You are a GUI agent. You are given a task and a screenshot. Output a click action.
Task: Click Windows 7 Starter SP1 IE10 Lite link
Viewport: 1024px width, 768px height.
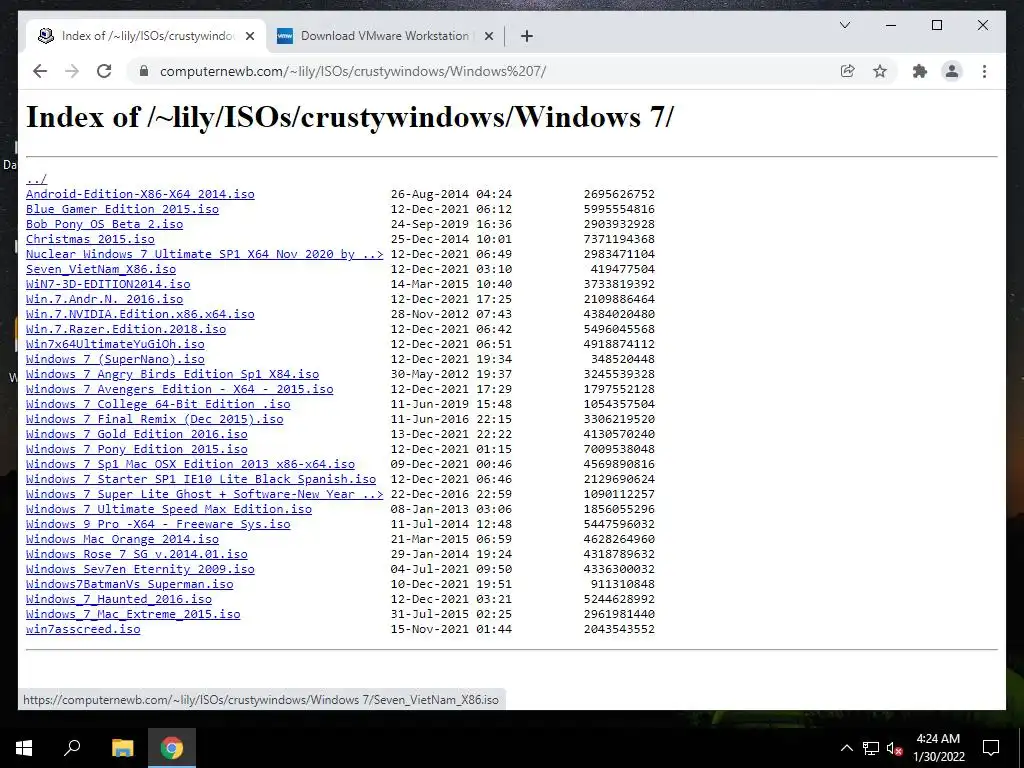pos(201,479)
